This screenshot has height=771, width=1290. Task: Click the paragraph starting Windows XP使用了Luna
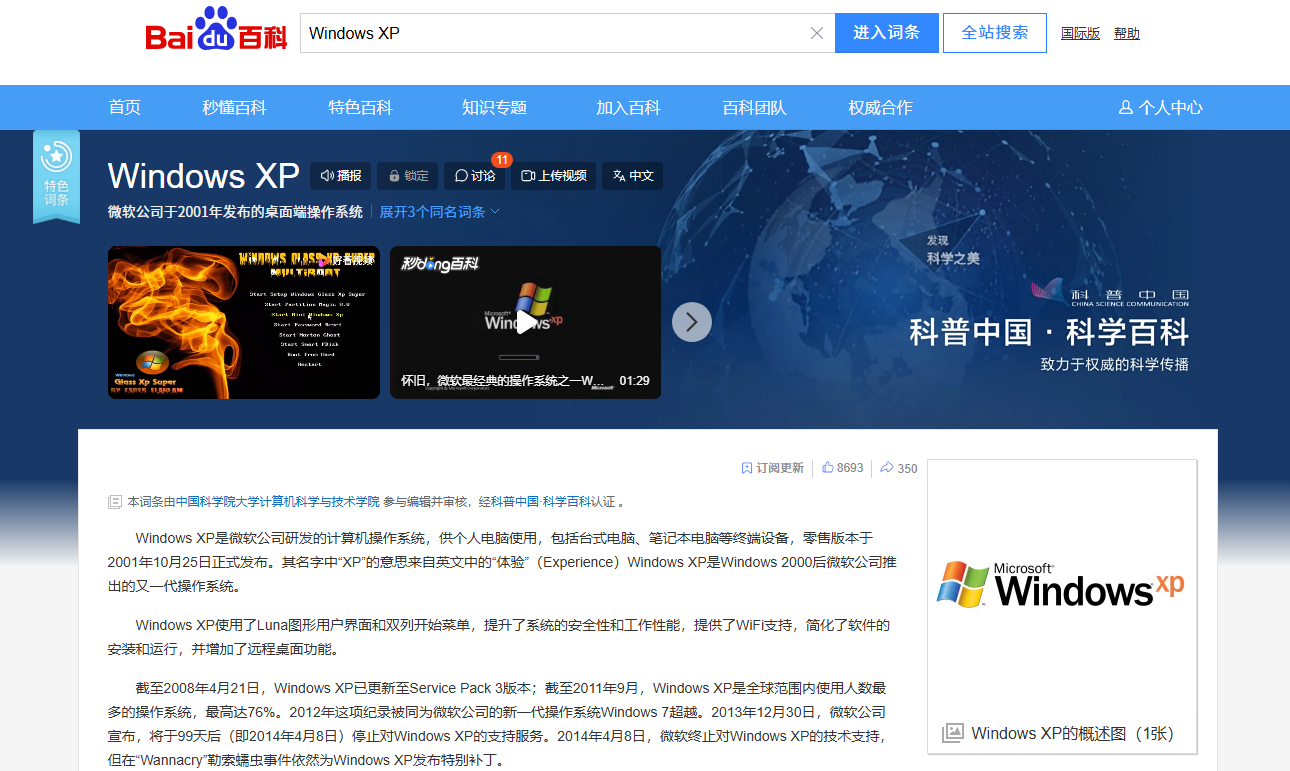point(499,637)
